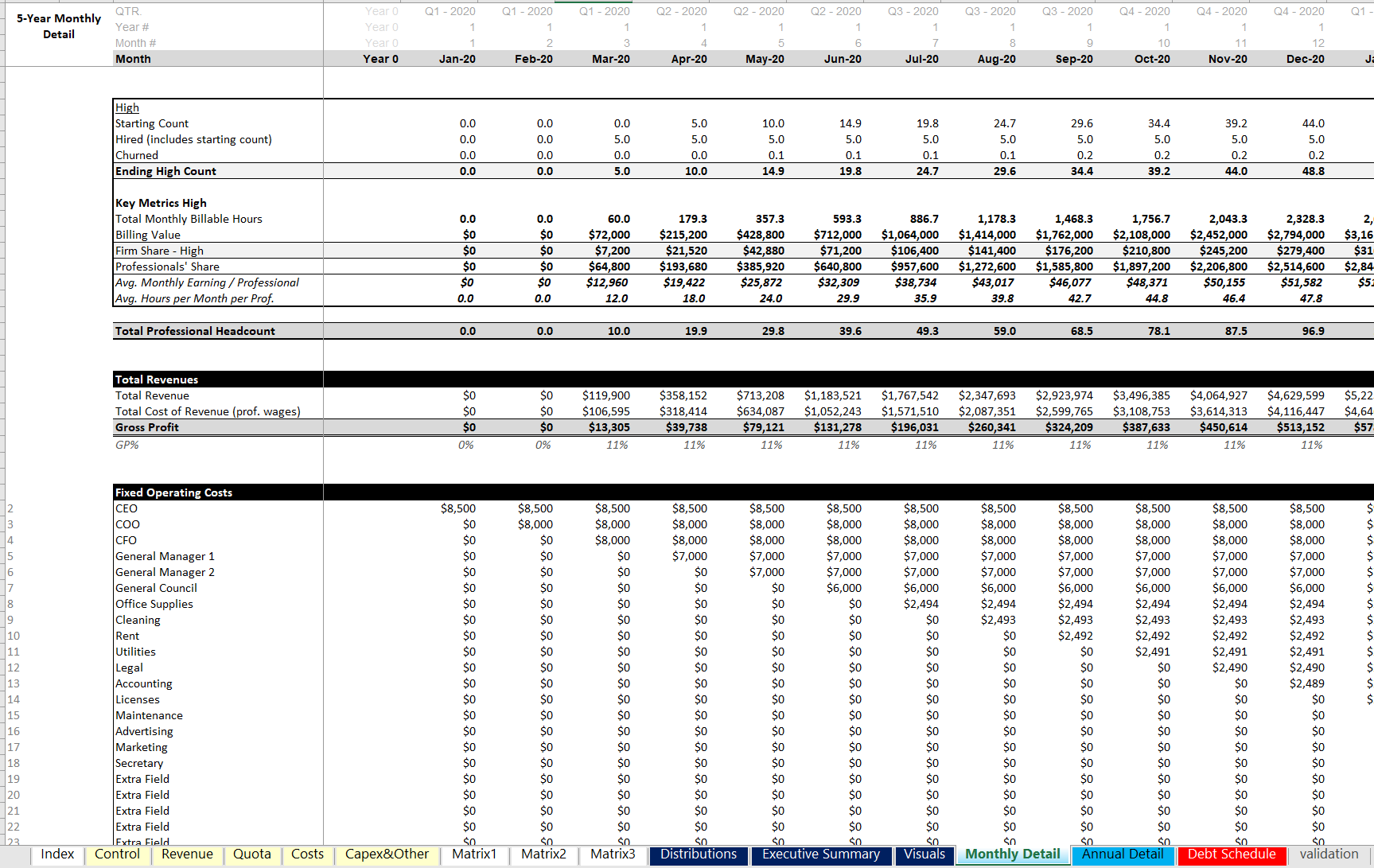1374x868 pixels.
Task: Switch to the Control sheet tab
Action: click(x=117, y=854)
